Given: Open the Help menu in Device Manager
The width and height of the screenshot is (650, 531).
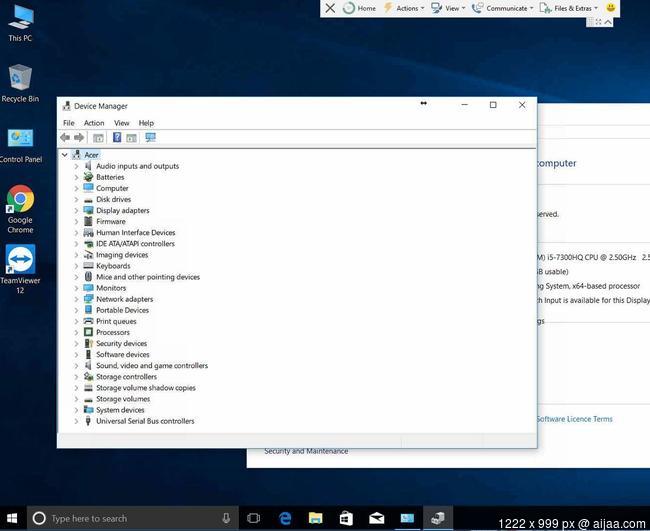Looking at the screenshot, I should point(146,123).
